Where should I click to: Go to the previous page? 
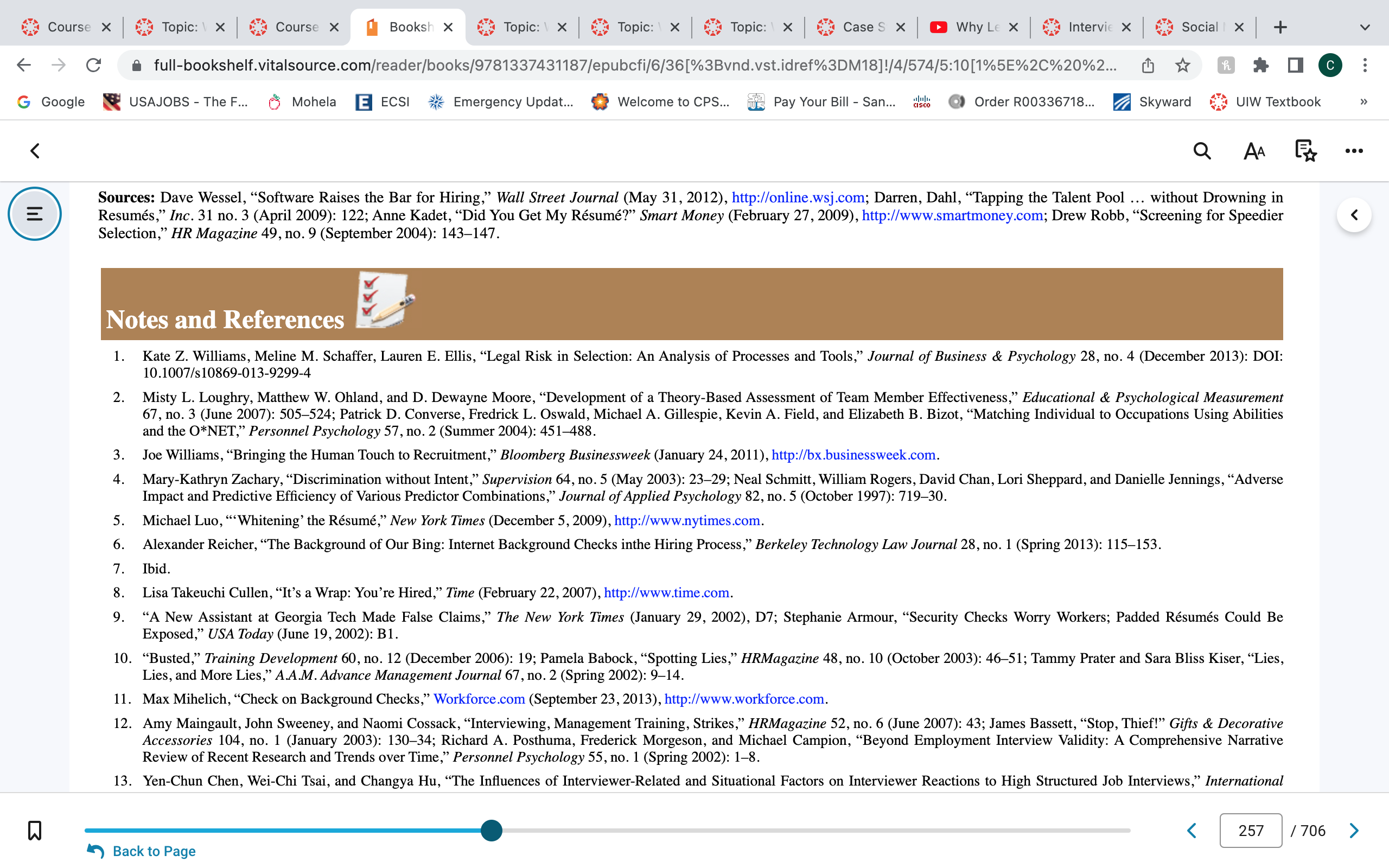1192,830
